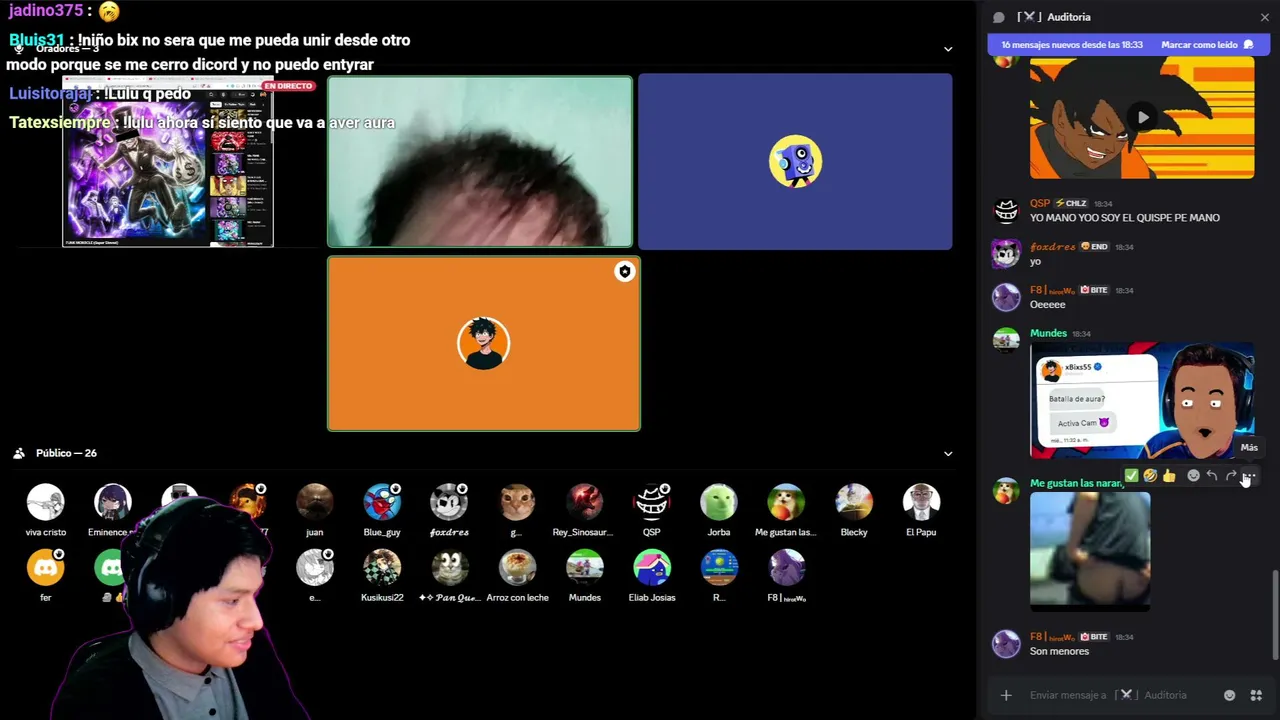This screenshot has width=1280, height=720.
Task: Jump to 16 new messages since 18:33
Action: tap(1070, 45)
